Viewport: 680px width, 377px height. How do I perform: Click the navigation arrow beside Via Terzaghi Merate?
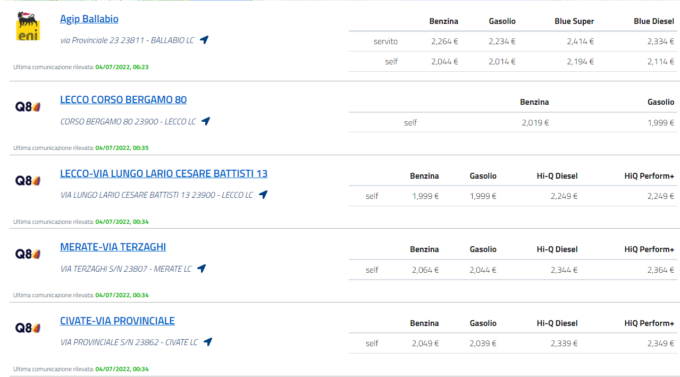(x=202, y=269)
